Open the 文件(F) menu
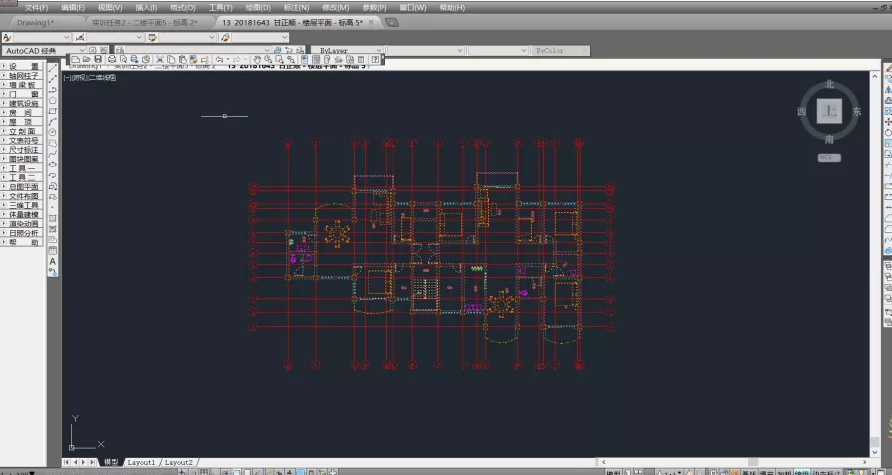Screen dimensions: 892x475 (x=36, y=7)
